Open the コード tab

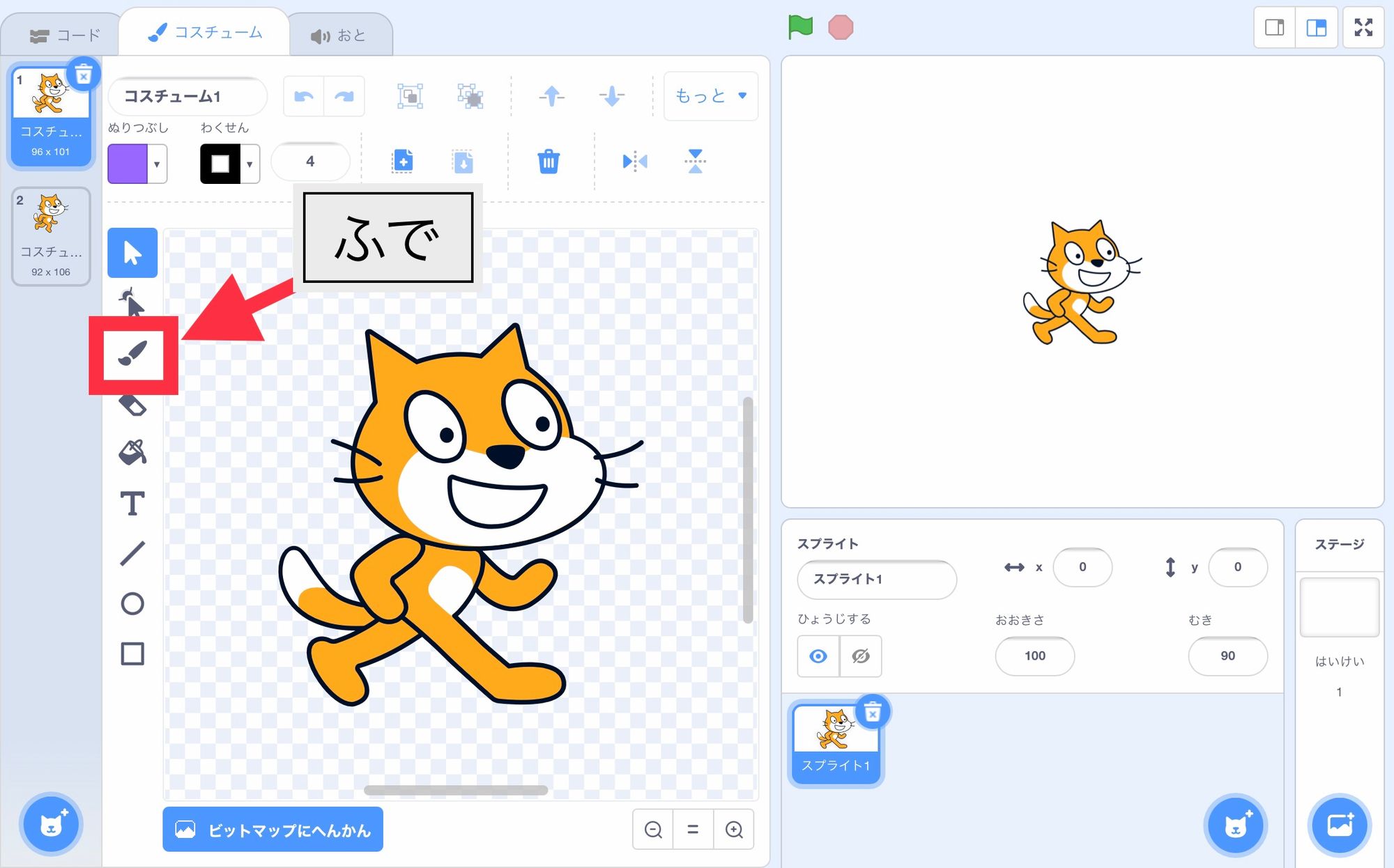(x=65, y=35)
